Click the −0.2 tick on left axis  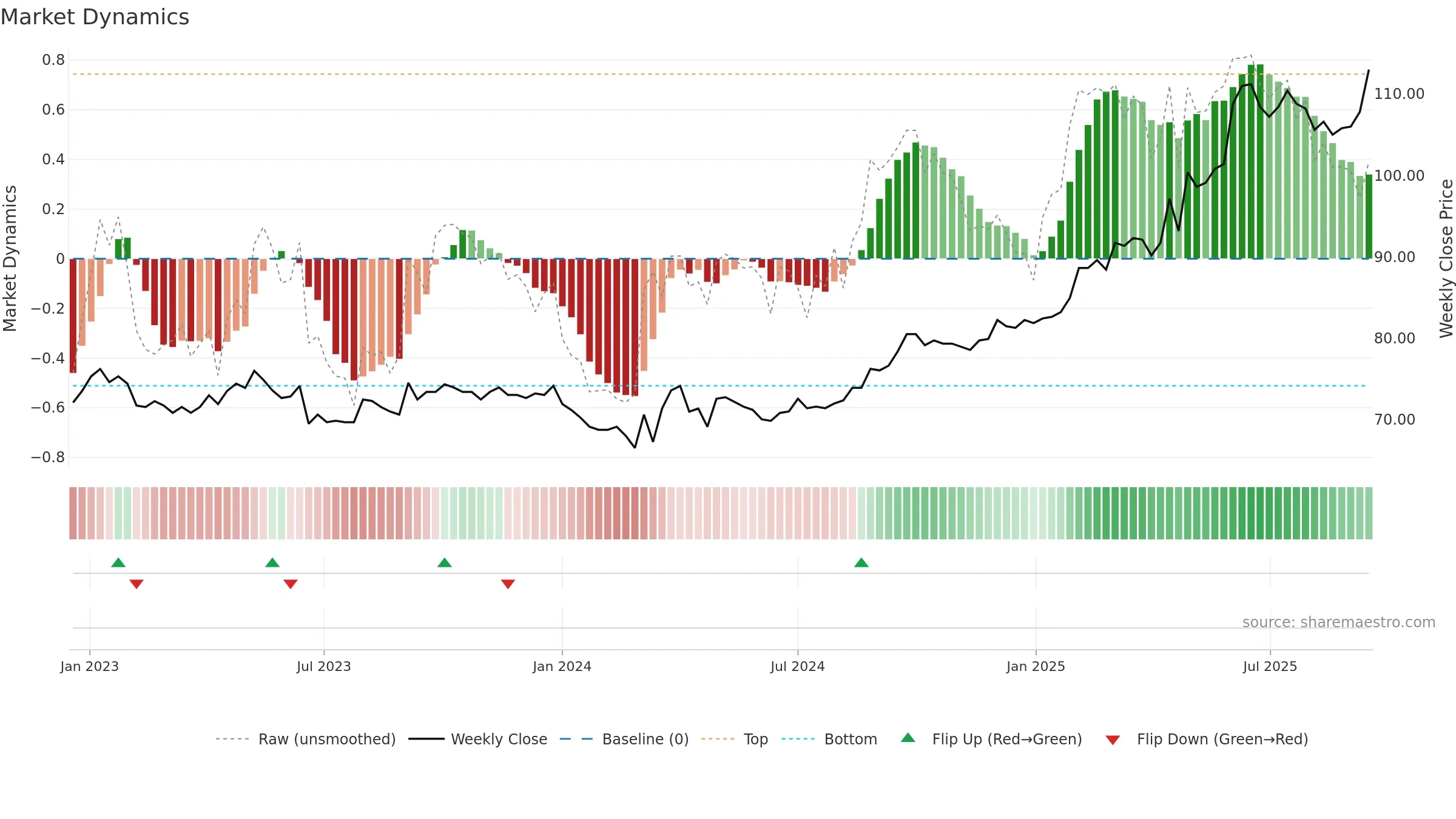(48, 308)
